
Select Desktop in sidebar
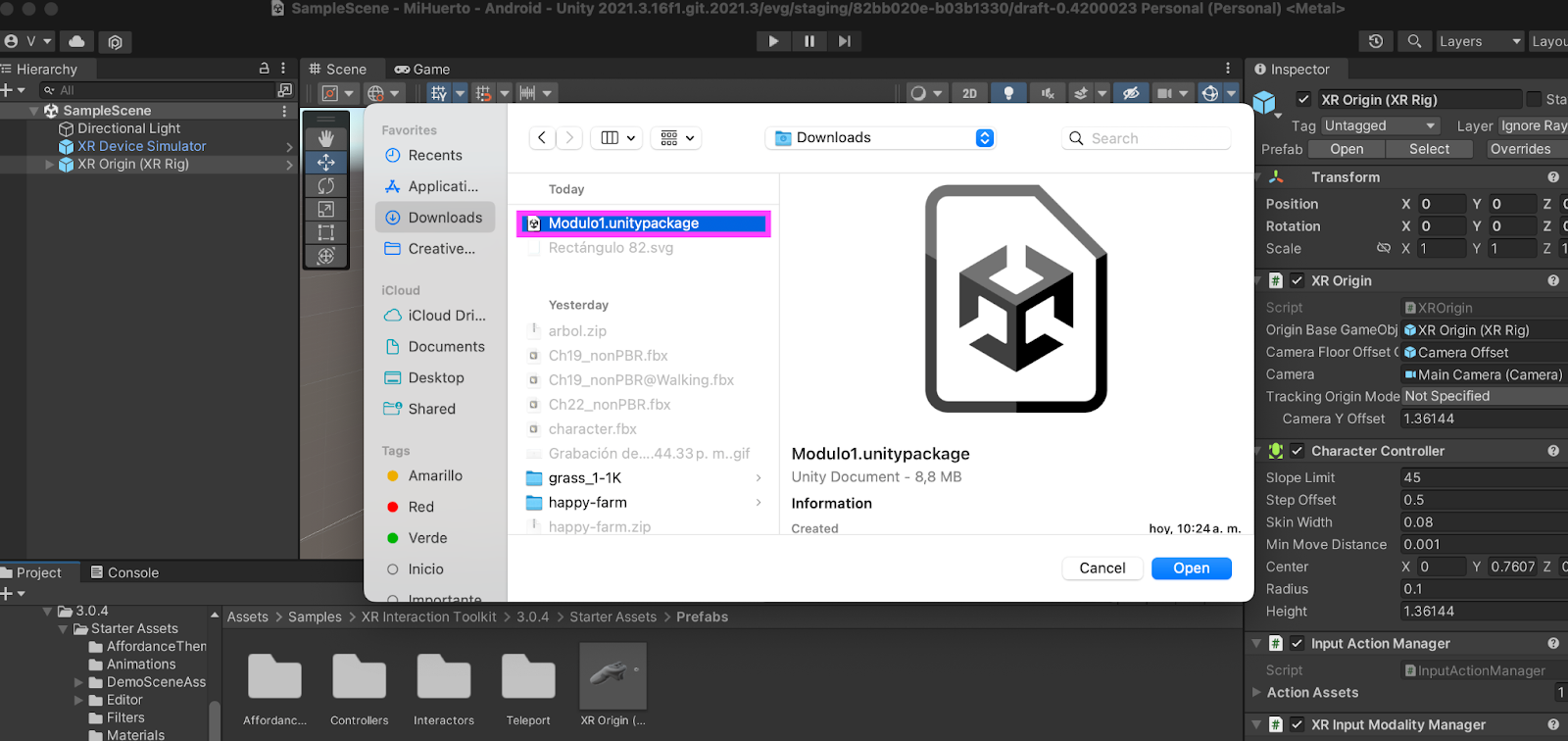pyautogui.click(x=435, y=378)
